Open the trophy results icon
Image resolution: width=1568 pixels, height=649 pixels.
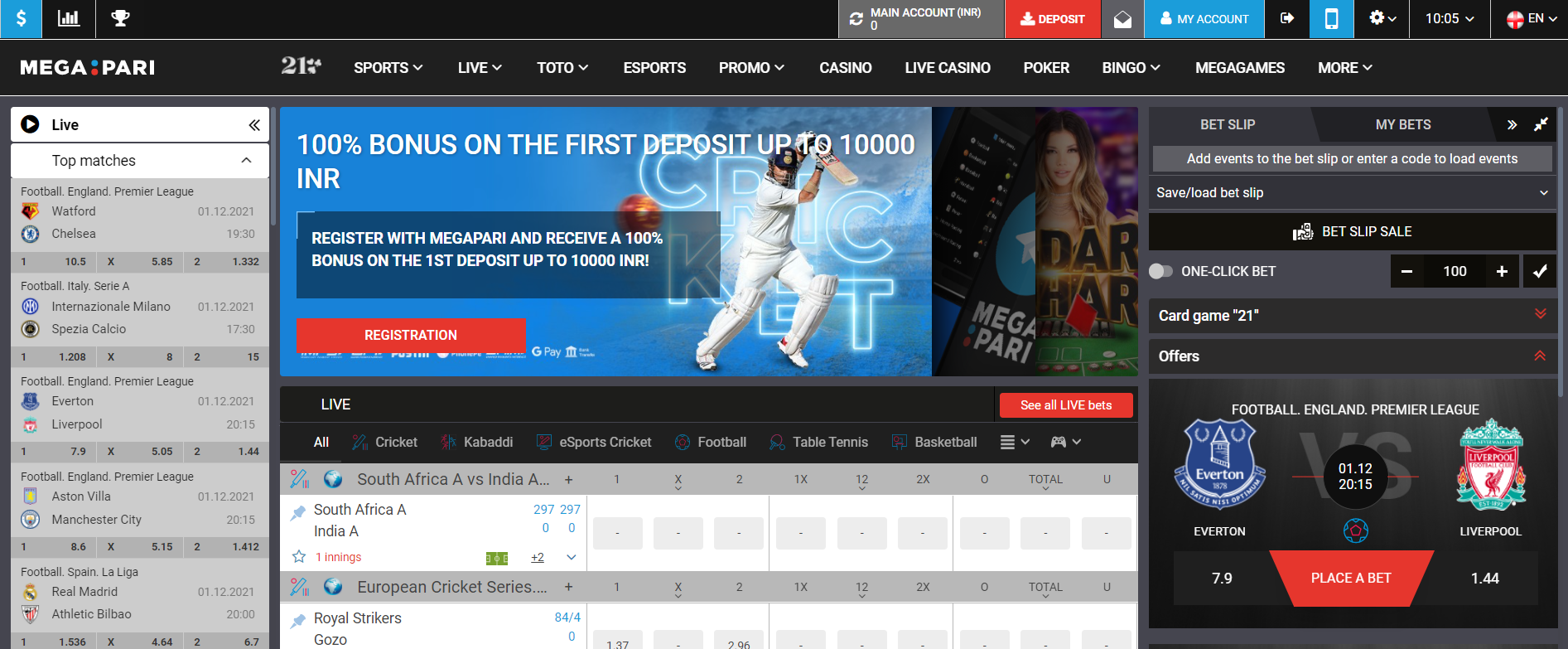[120, 18]
